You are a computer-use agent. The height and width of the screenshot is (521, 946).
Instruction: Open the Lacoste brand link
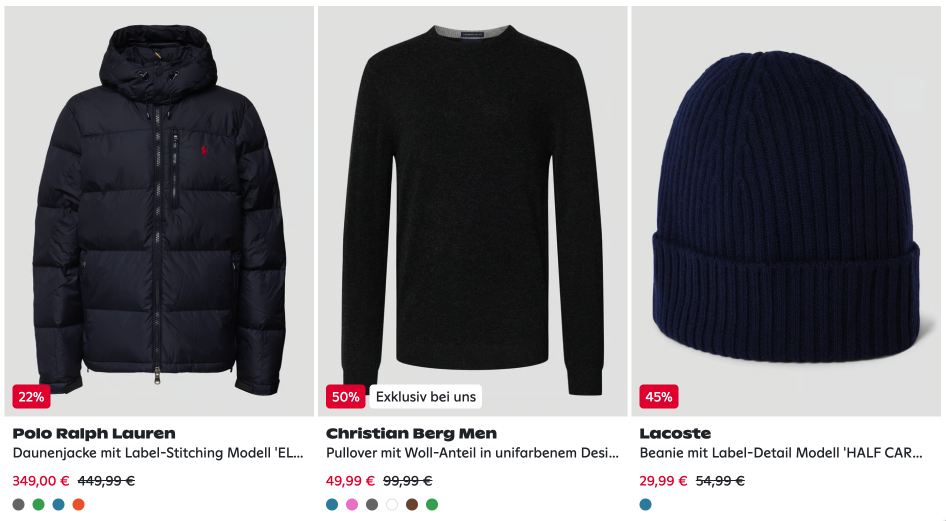click(x=675, y=434)
